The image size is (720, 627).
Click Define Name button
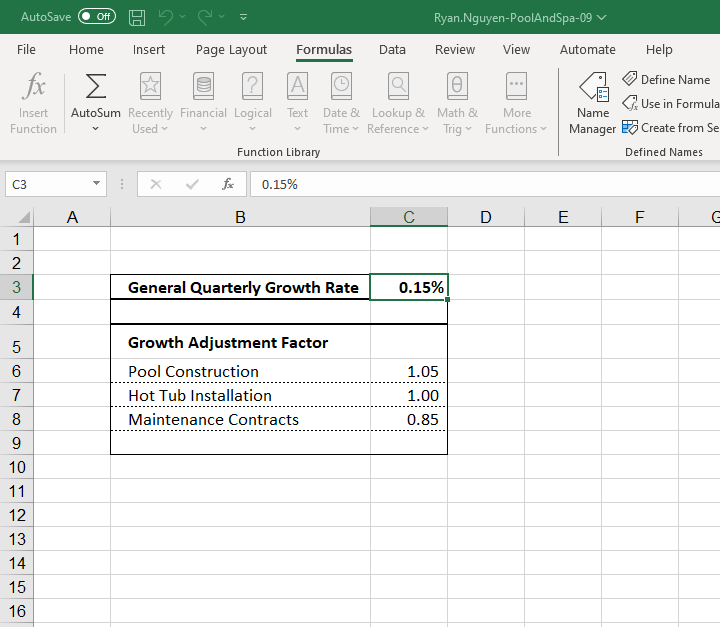(666, 79)
